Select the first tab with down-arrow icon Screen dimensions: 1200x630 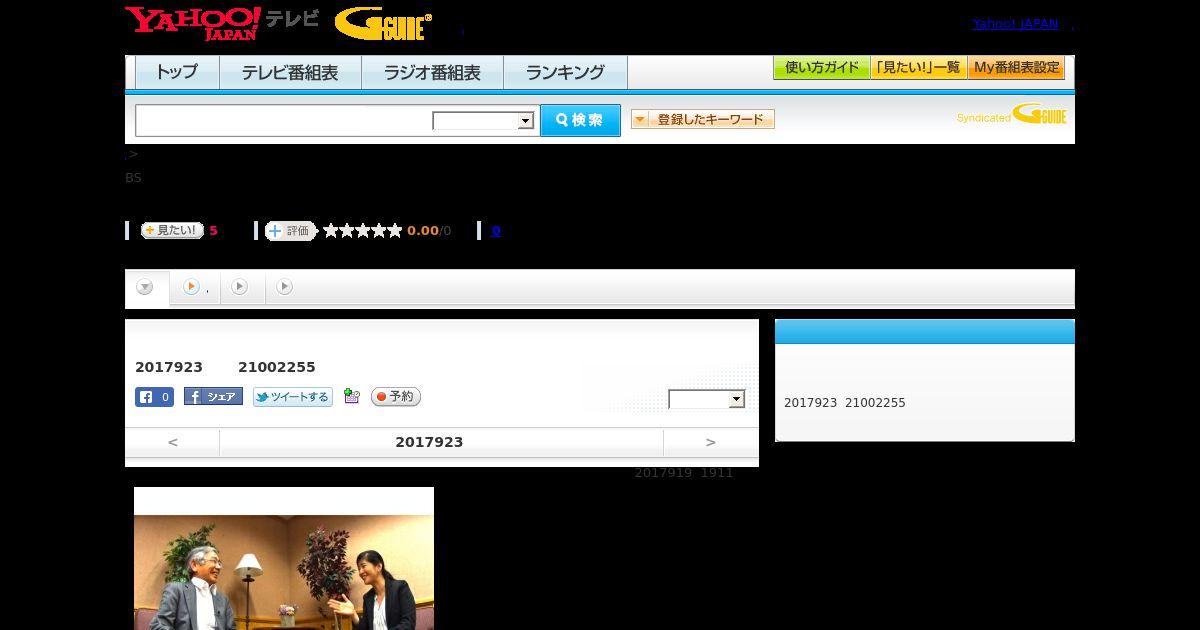[147, 288]
